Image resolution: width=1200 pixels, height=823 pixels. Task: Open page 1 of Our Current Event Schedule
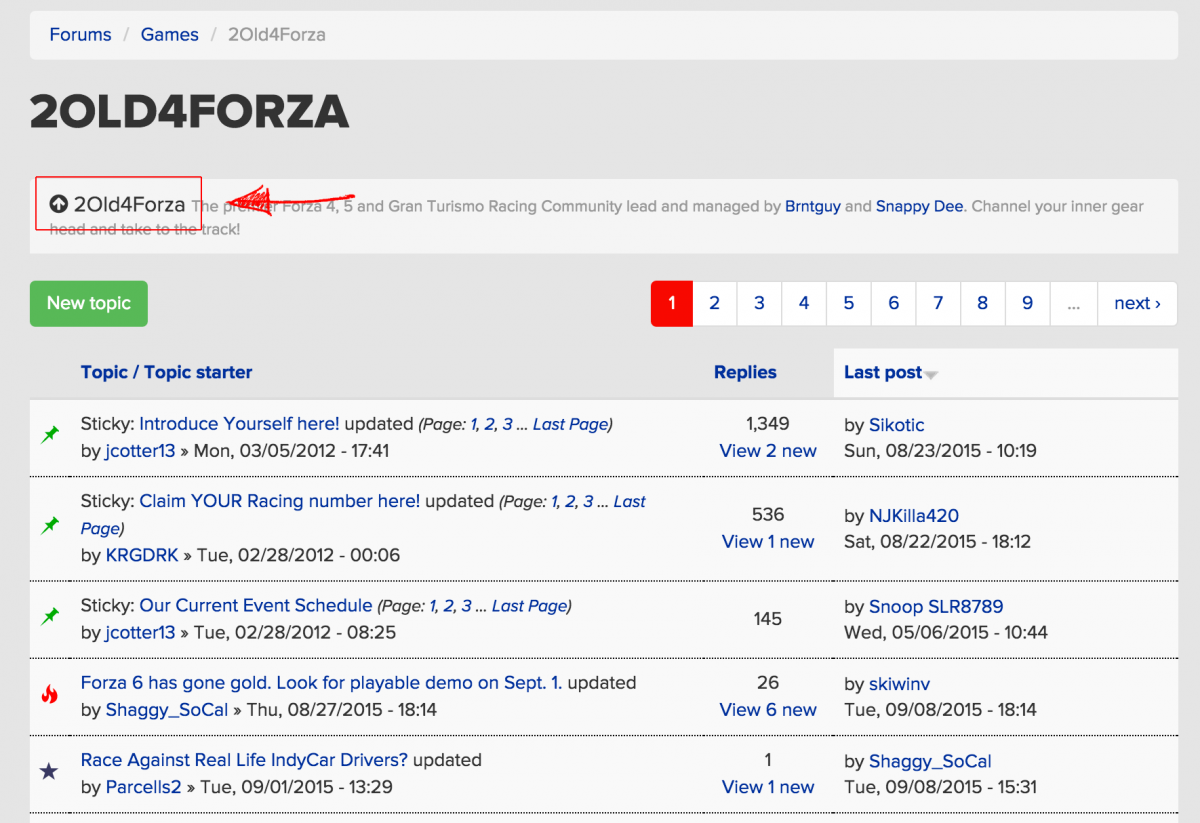pyautogui.click(x=433, y=605)
